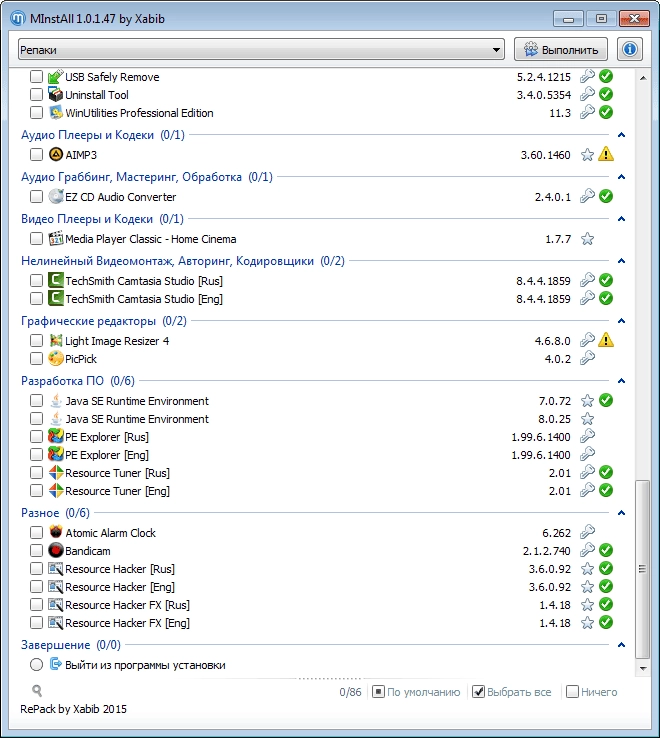Click the Java icon for version 7.0.72
This screenshot has height=738, width=660.
[56, 401]
